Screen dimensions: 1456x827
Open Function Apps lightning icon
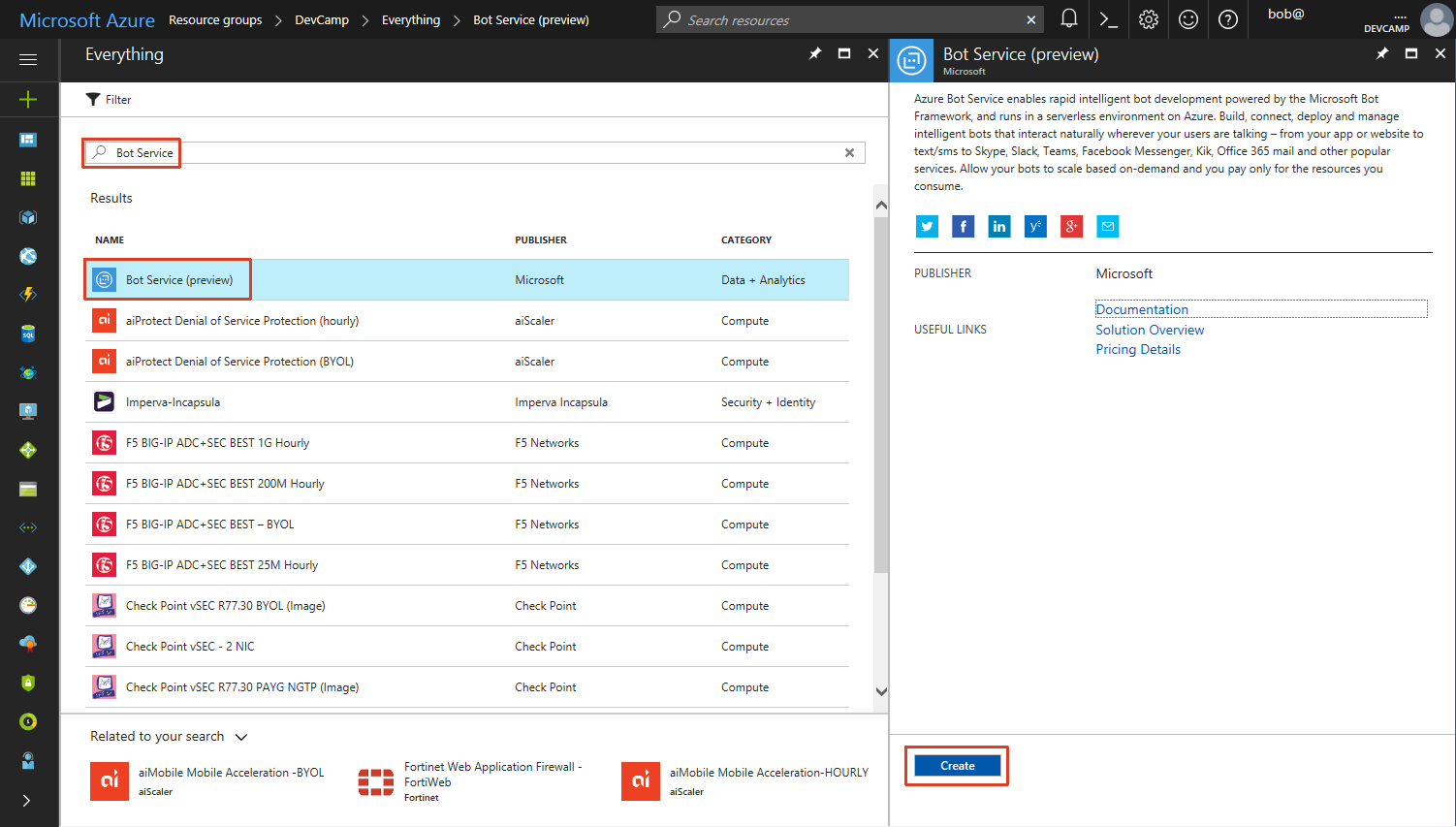[28, 295]
